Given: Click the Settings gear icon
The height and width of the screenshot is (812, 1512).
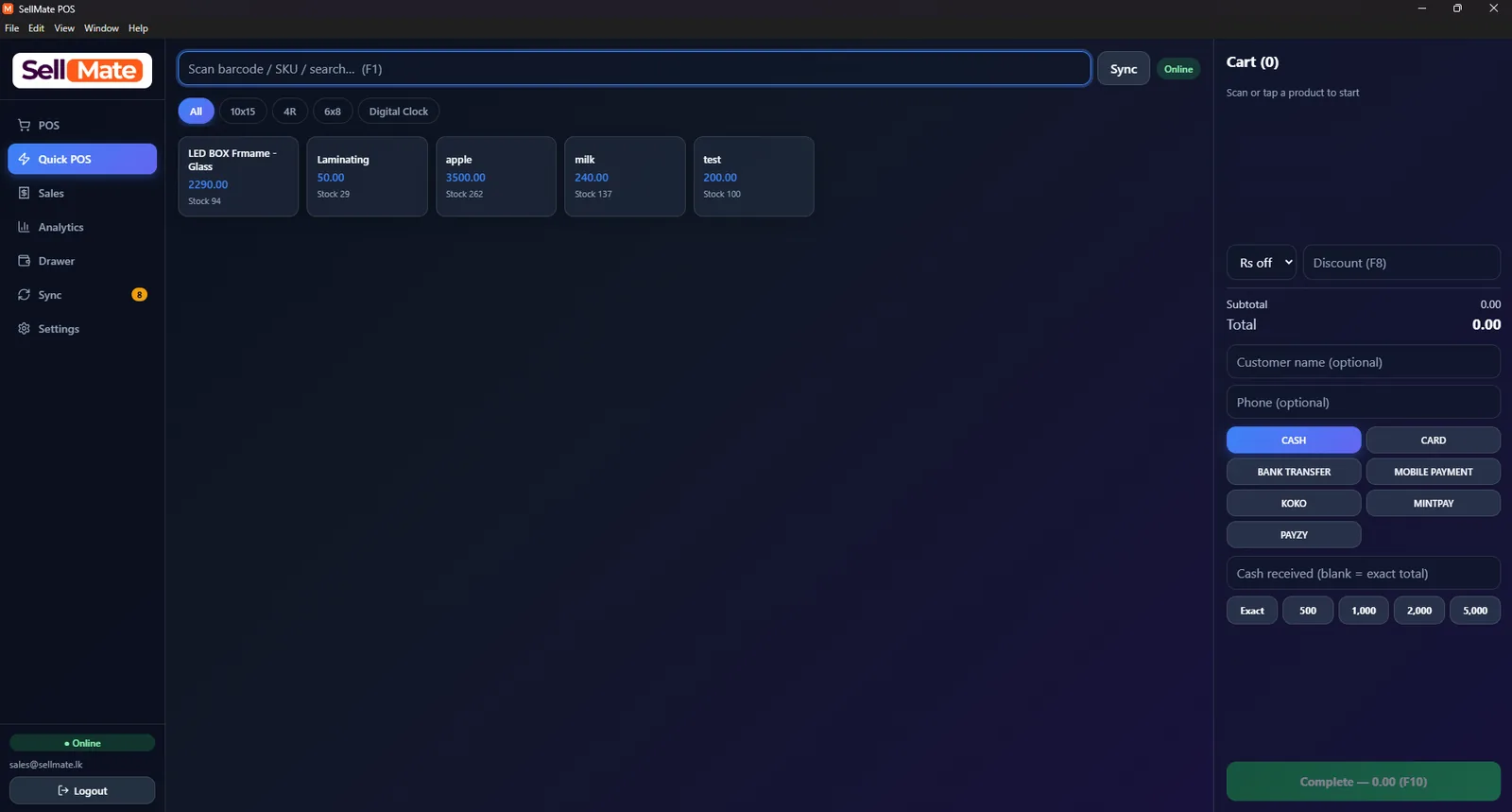Looking at the screenshot, I should pos(25,329).
